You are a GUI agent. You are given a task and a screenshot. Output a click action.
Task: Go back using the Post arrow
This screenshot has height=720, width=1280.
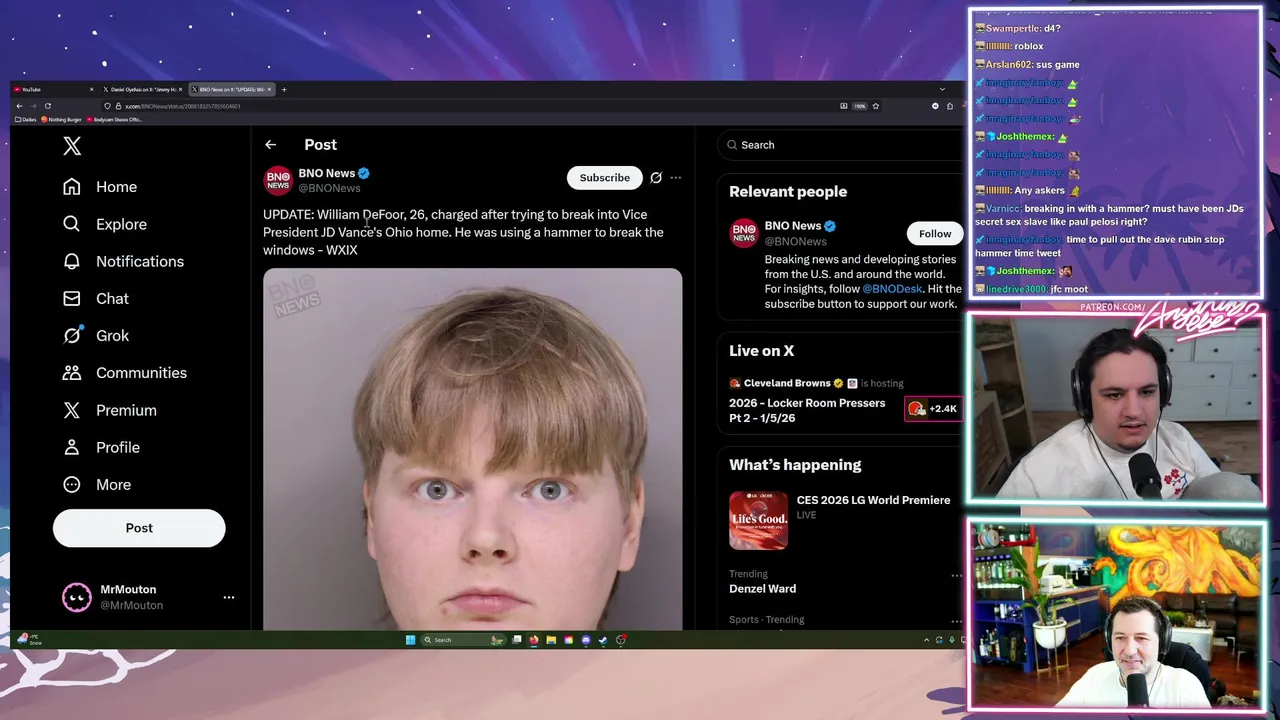[270, 145]
